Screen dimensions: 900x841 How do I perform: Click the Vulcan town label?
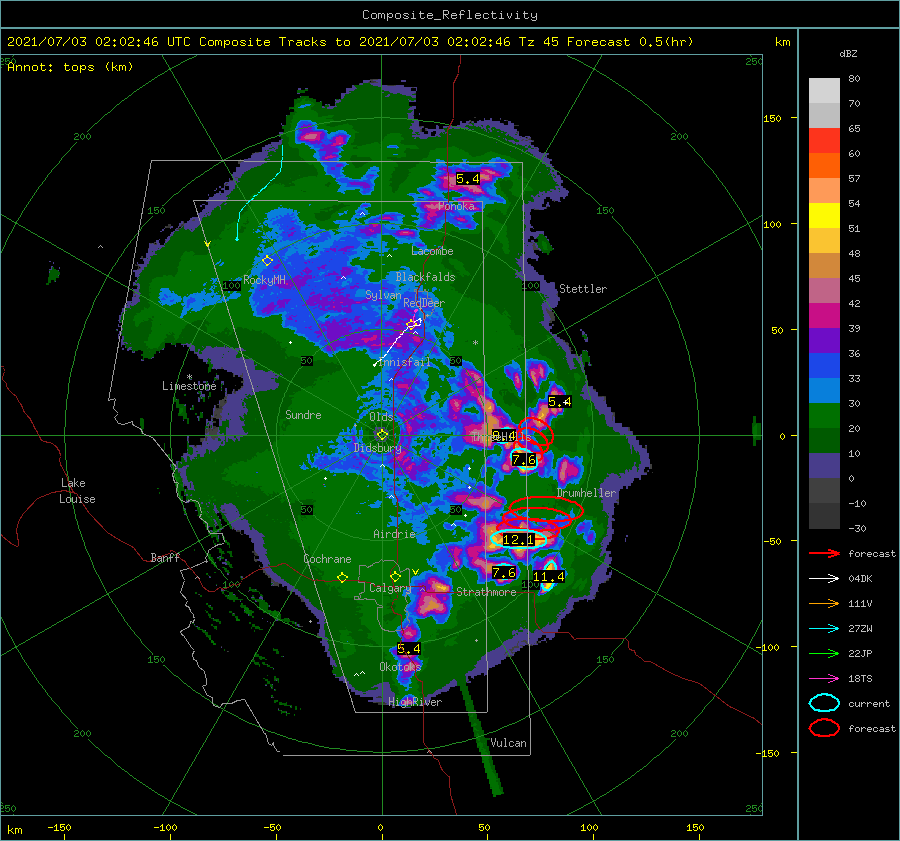coord(508,743)
